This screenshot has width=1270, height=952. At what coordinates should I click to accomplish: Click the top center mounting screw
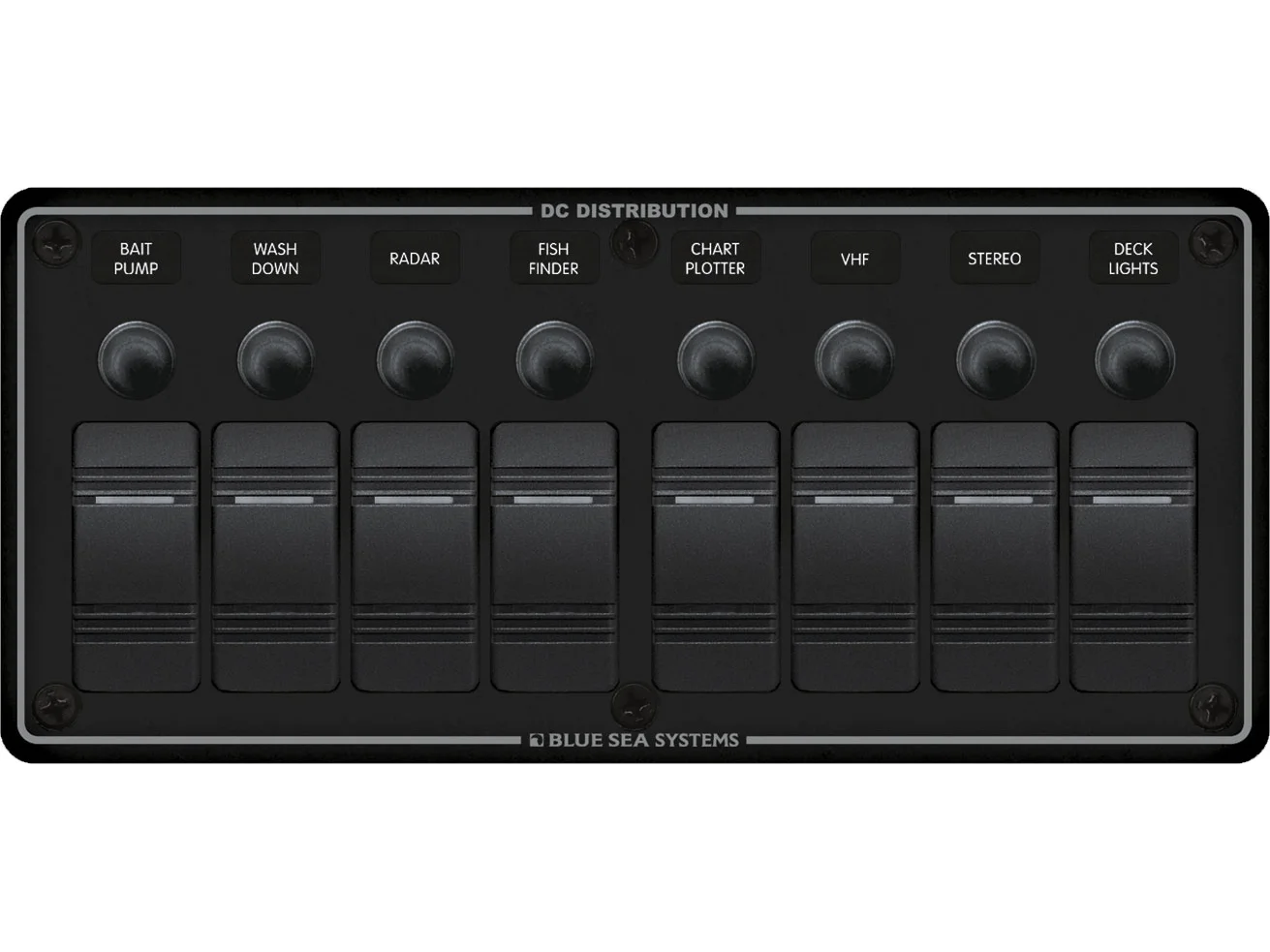pos(636,239)
